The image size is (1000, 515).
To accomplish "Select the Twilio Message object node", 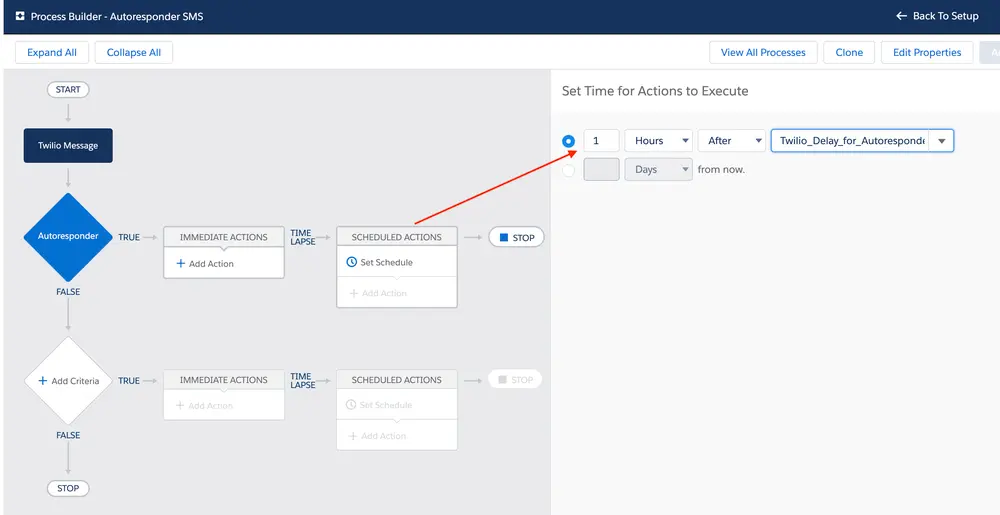I will (68, 145).
